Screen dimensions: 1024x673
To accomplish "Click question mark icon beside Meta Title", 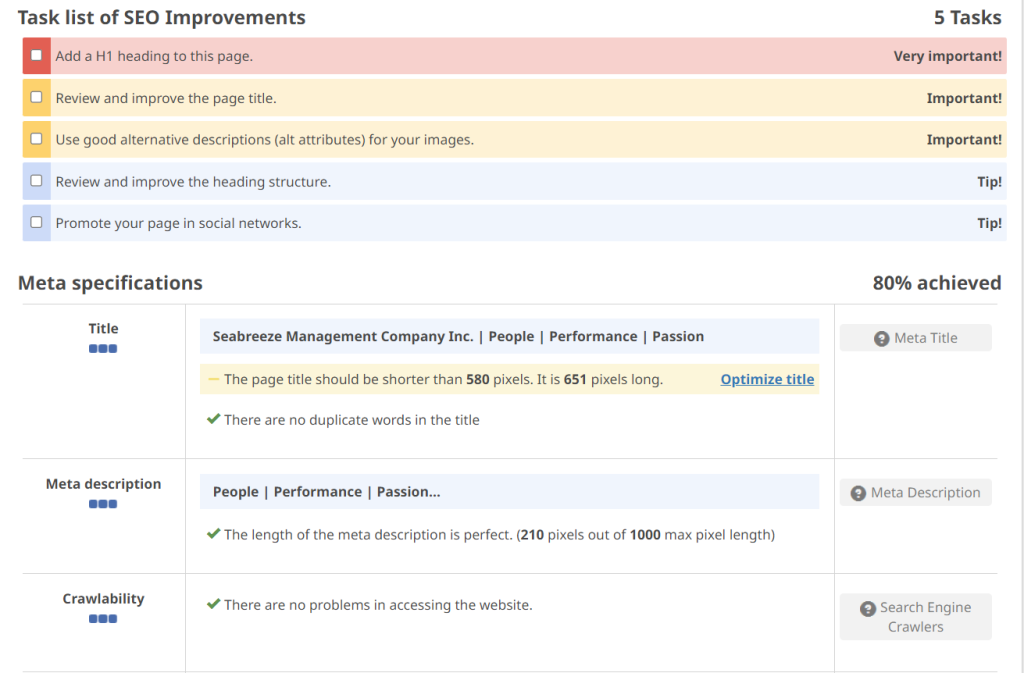I will pos(881,339).
